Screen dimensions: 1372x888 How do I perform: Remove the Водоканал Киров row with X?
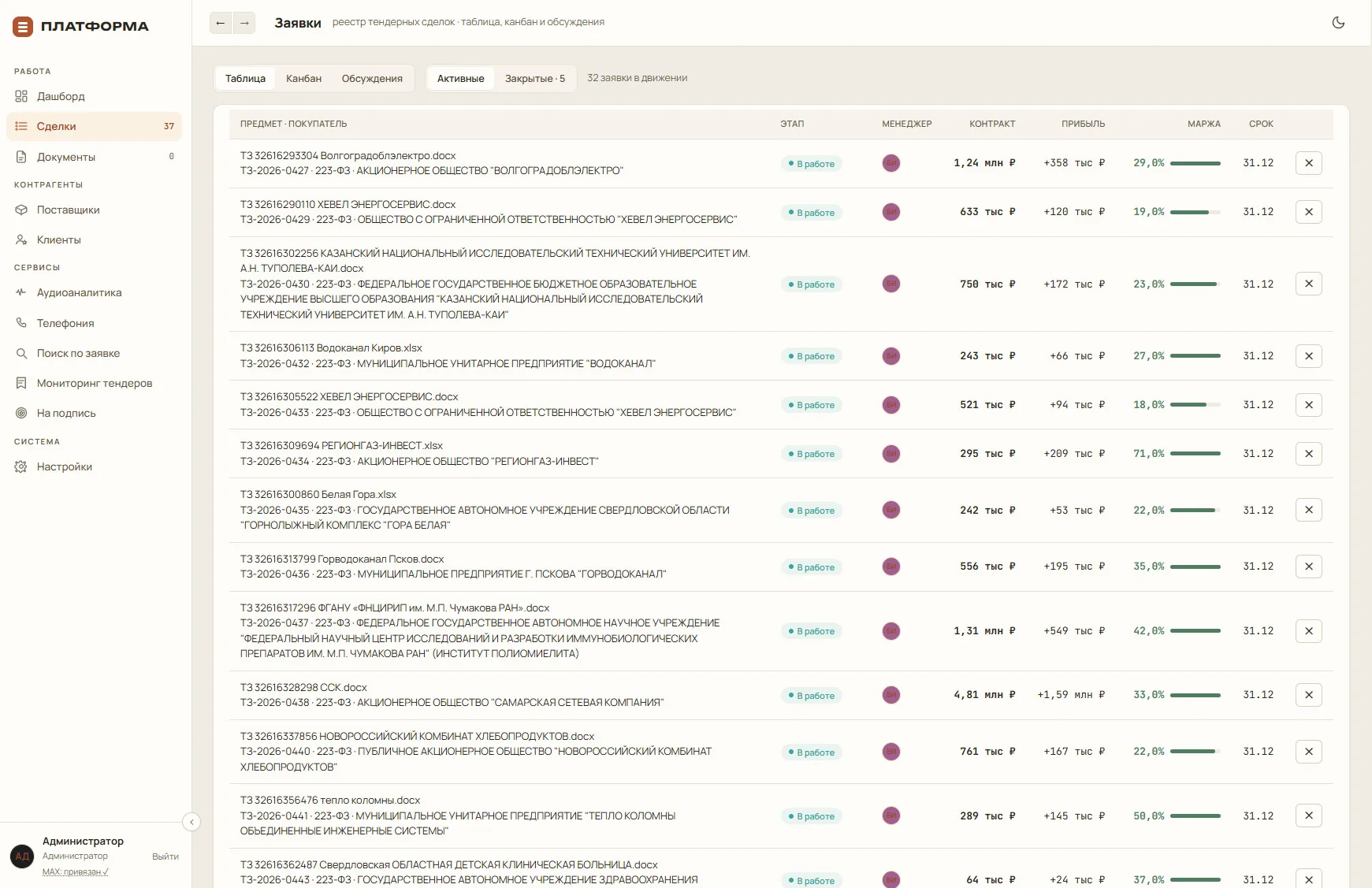(1309, 356)
